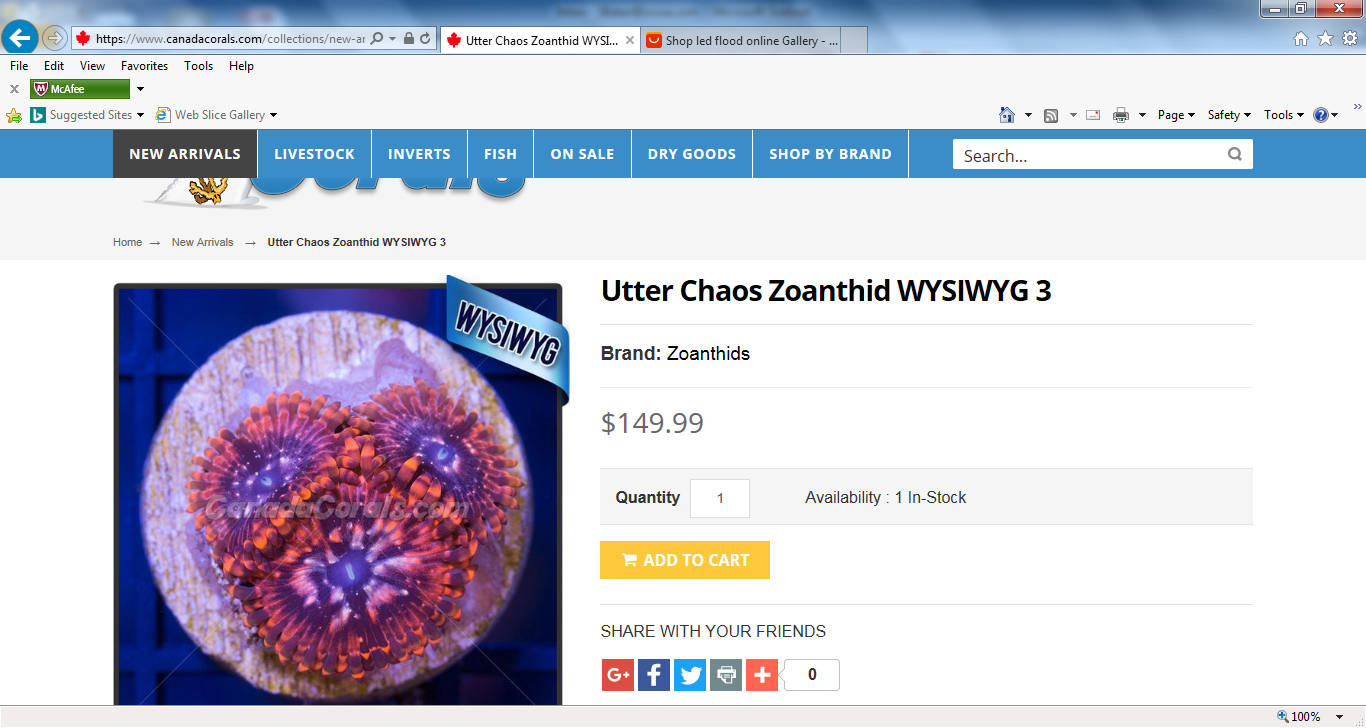
Task: Open the LIVESTOCK navigation menu
Action: (x=314, y=154)
